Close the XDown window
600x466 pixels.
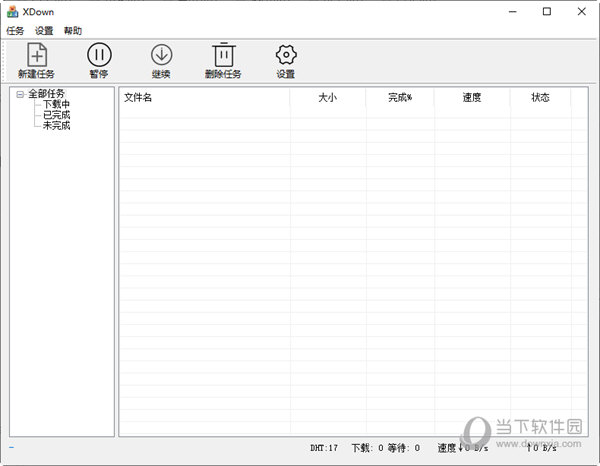click(x=582, y=12)
